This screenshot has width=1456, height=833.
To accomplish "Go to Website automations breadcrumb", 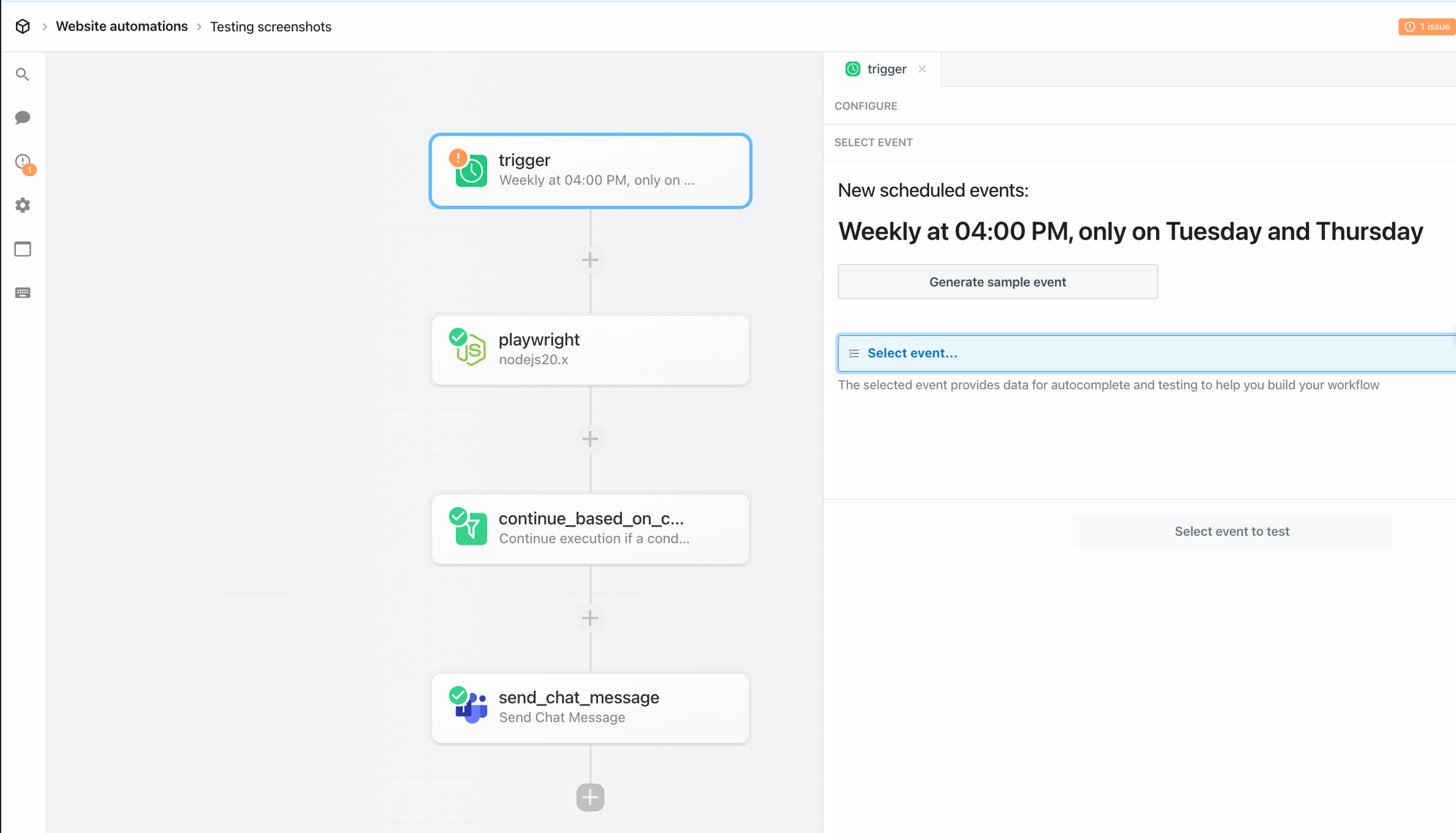I will pyautogui.click(x=122, y=26).
